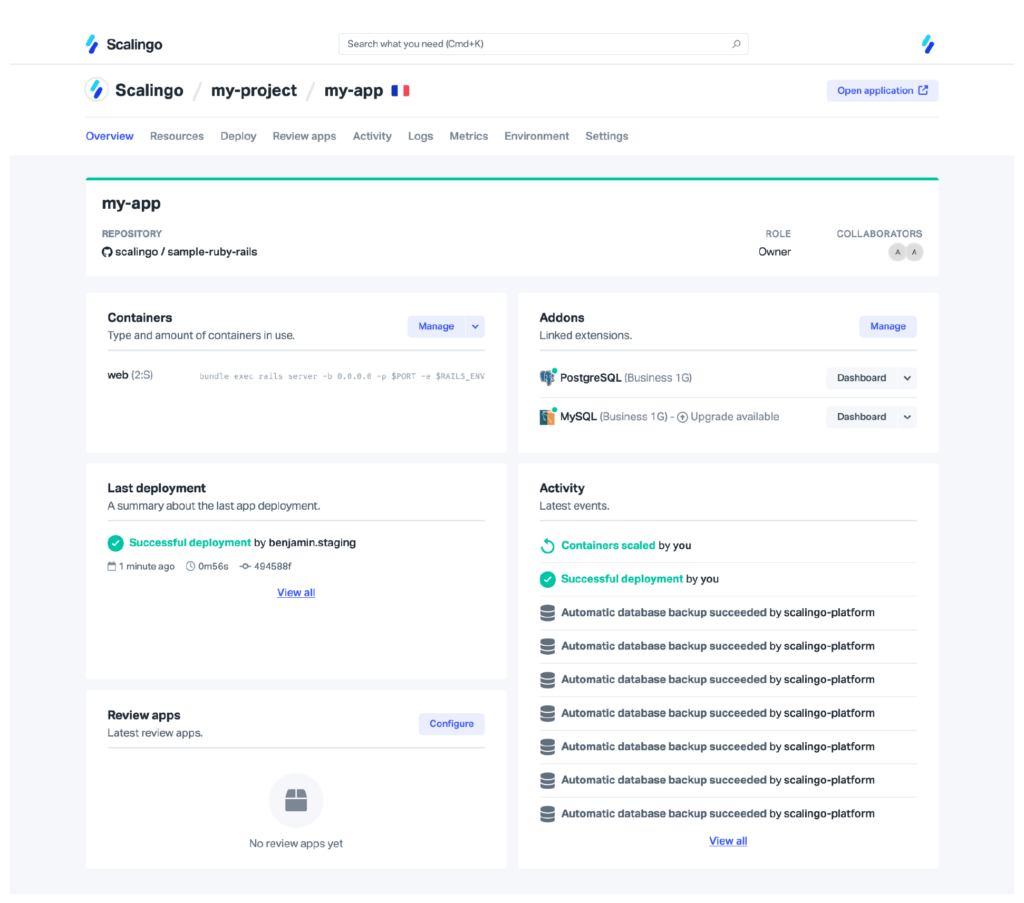Open the MySQL Dashboard button
Screen dimensions: 1024x903
click(x=861, y=417)
